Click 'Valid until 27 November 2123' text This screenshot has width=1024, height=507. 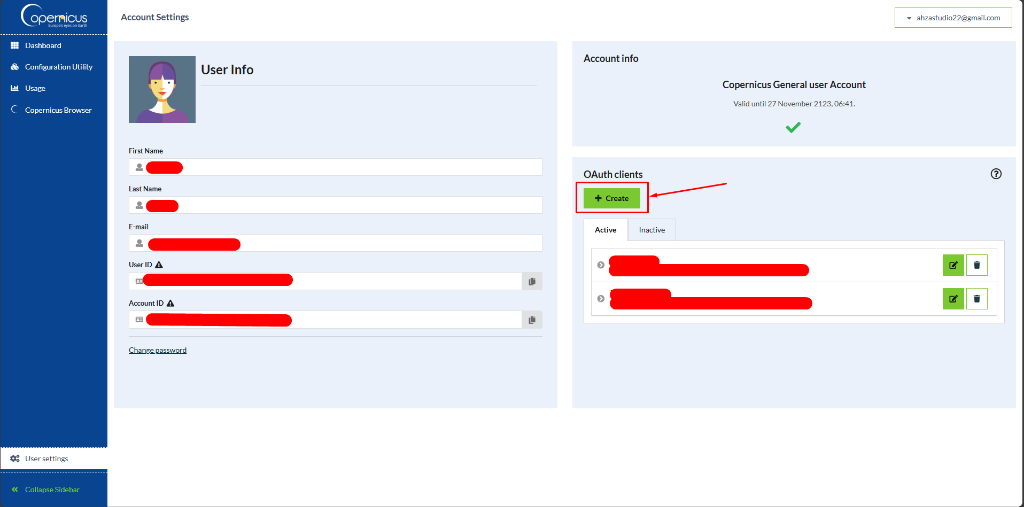[x=793, y=103]
